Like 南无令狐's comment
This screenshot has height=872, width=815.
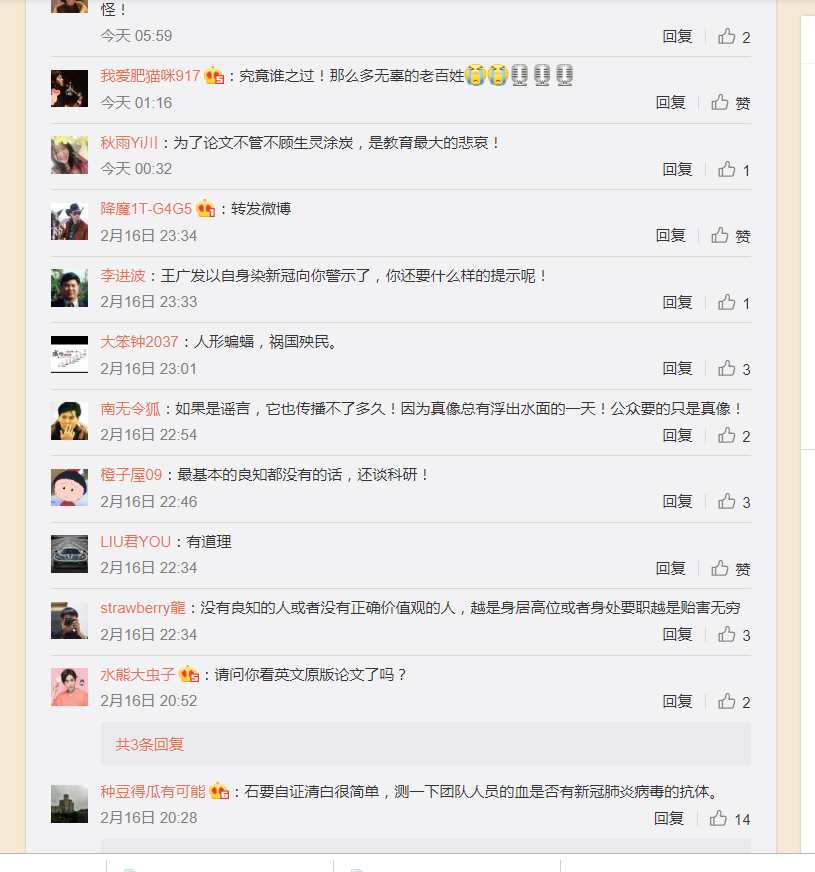[x=727, y=435]
